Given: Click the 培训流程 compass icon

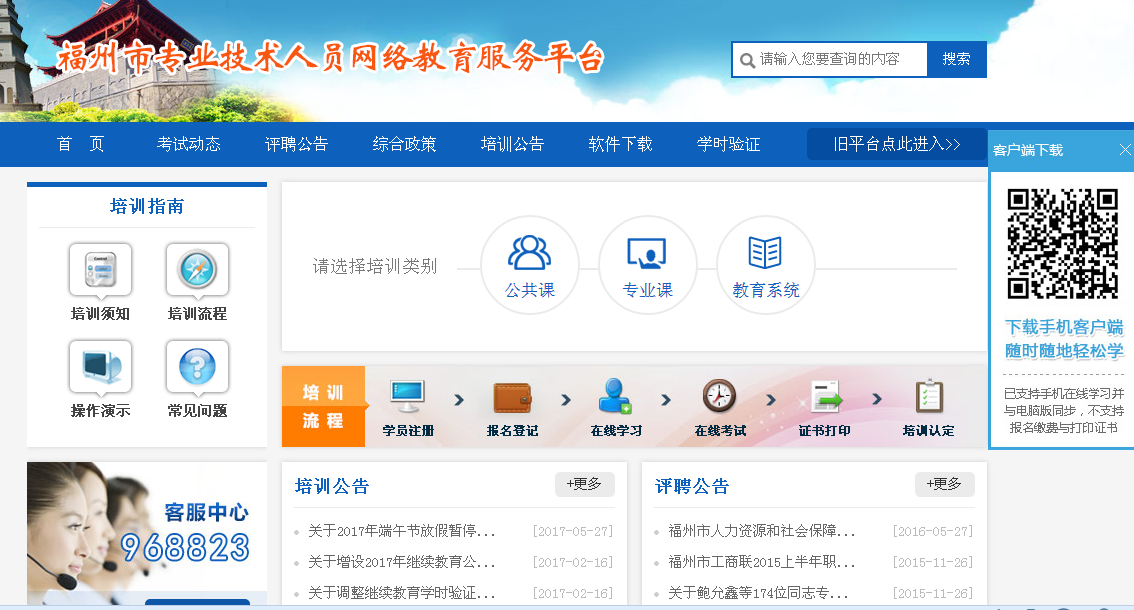Looking at the screenshot, I should point(197,271).
